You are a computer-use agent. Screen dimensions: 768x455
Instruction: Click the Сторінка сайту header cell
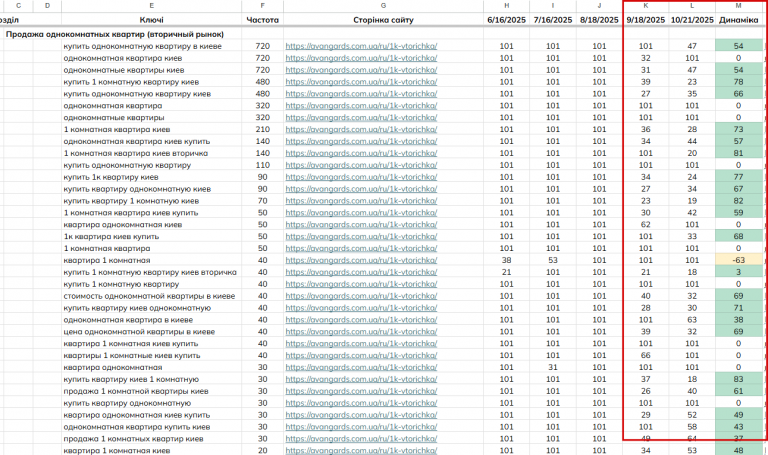click(383, 20)
